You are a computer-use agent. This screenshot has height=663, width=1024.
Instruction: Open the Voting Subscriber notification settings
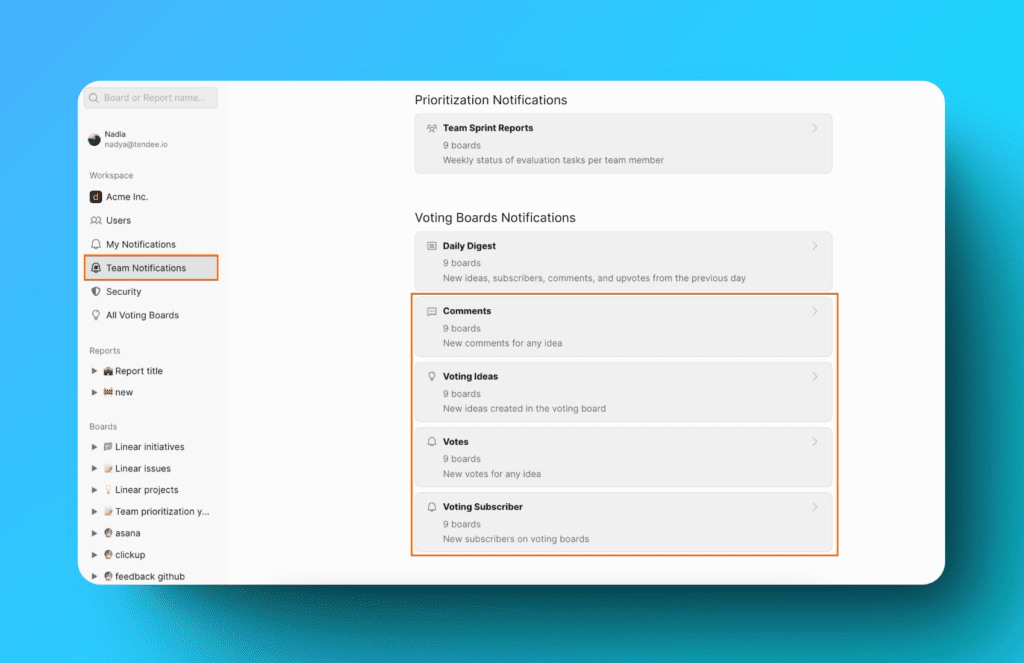[x=623, y=522]
